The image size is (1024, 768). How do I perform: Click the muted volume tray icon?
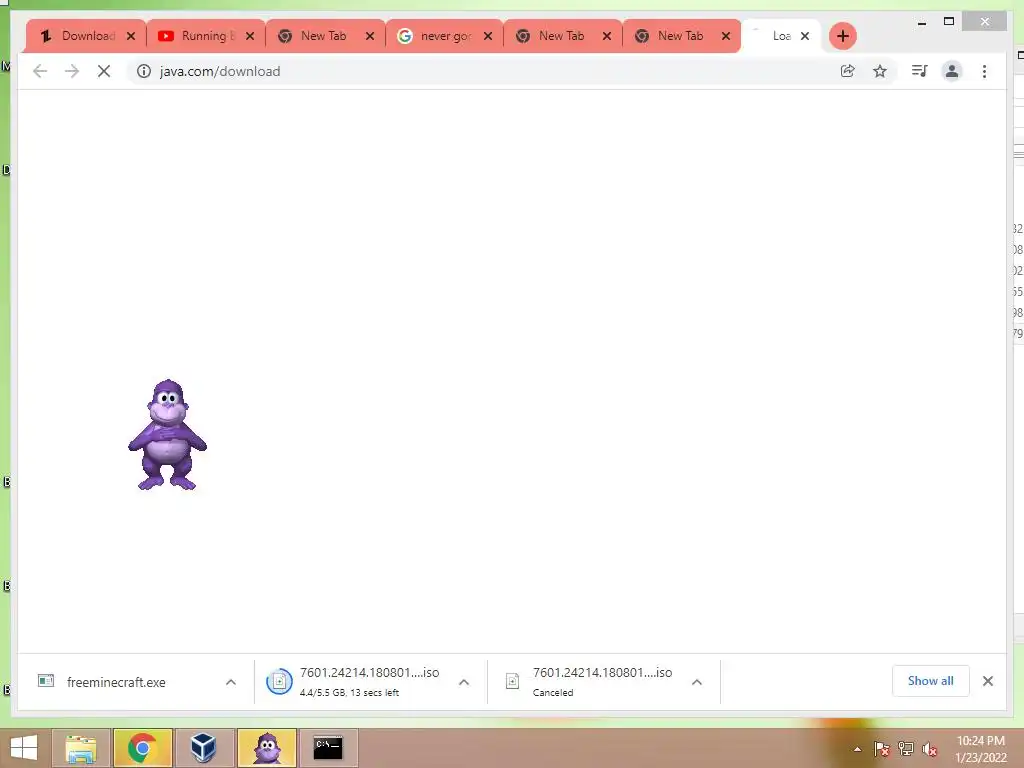[x=930, y=749]
